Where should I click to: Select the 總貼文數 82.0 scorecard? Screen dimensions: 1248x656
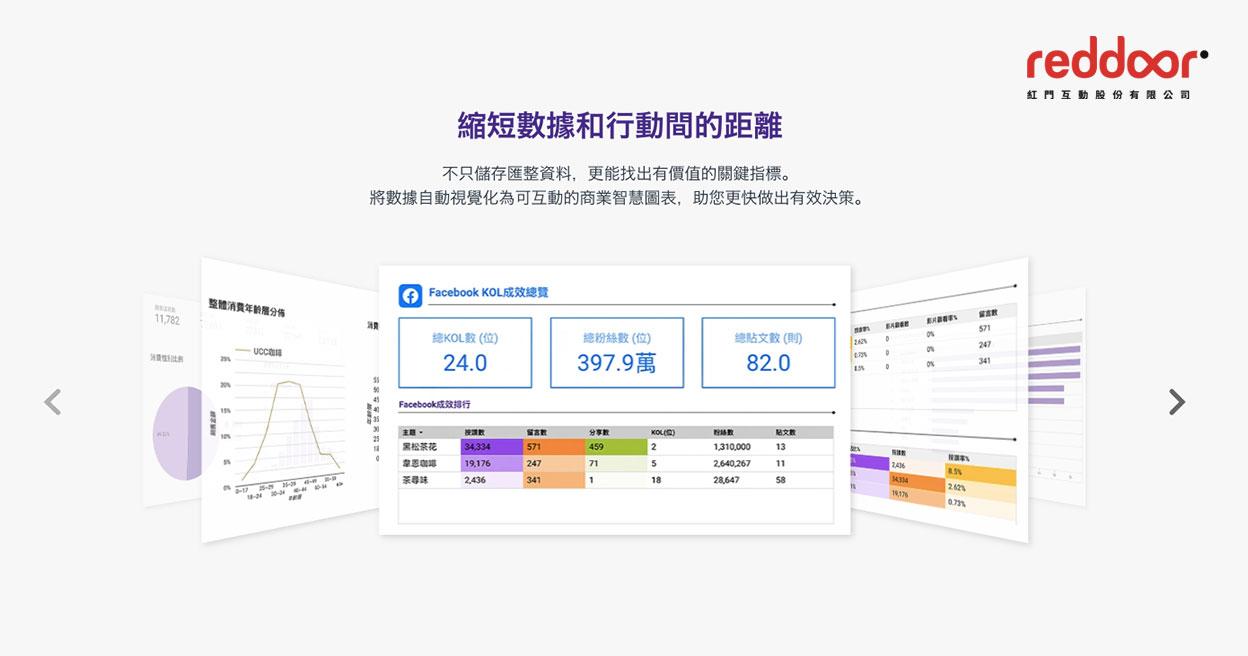(768, 352)
